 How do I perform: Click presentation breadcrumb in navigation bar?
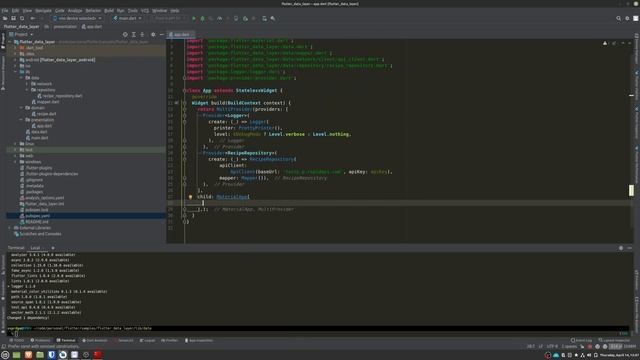pos(65,27)
